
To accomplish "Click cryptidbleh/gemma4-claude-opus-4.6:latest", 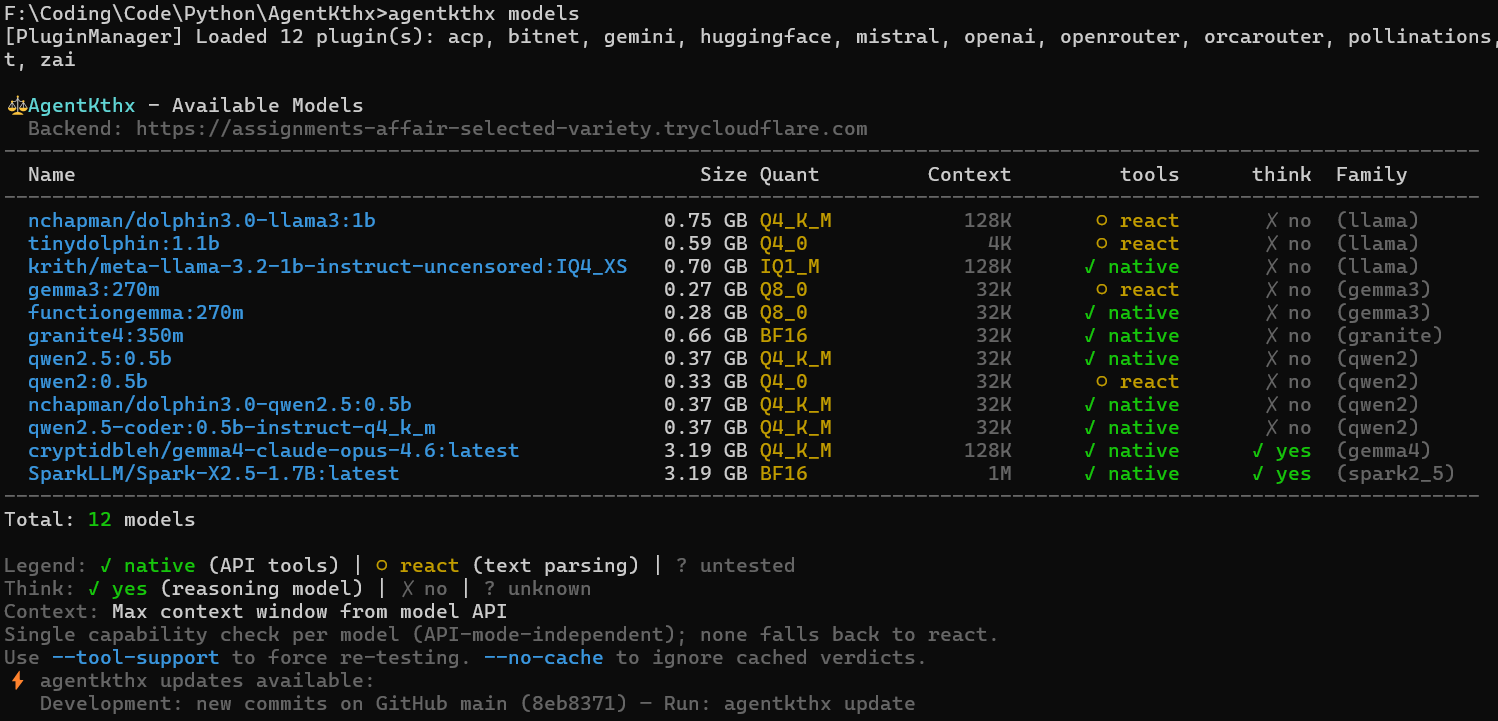I will (x=274, y=450).
